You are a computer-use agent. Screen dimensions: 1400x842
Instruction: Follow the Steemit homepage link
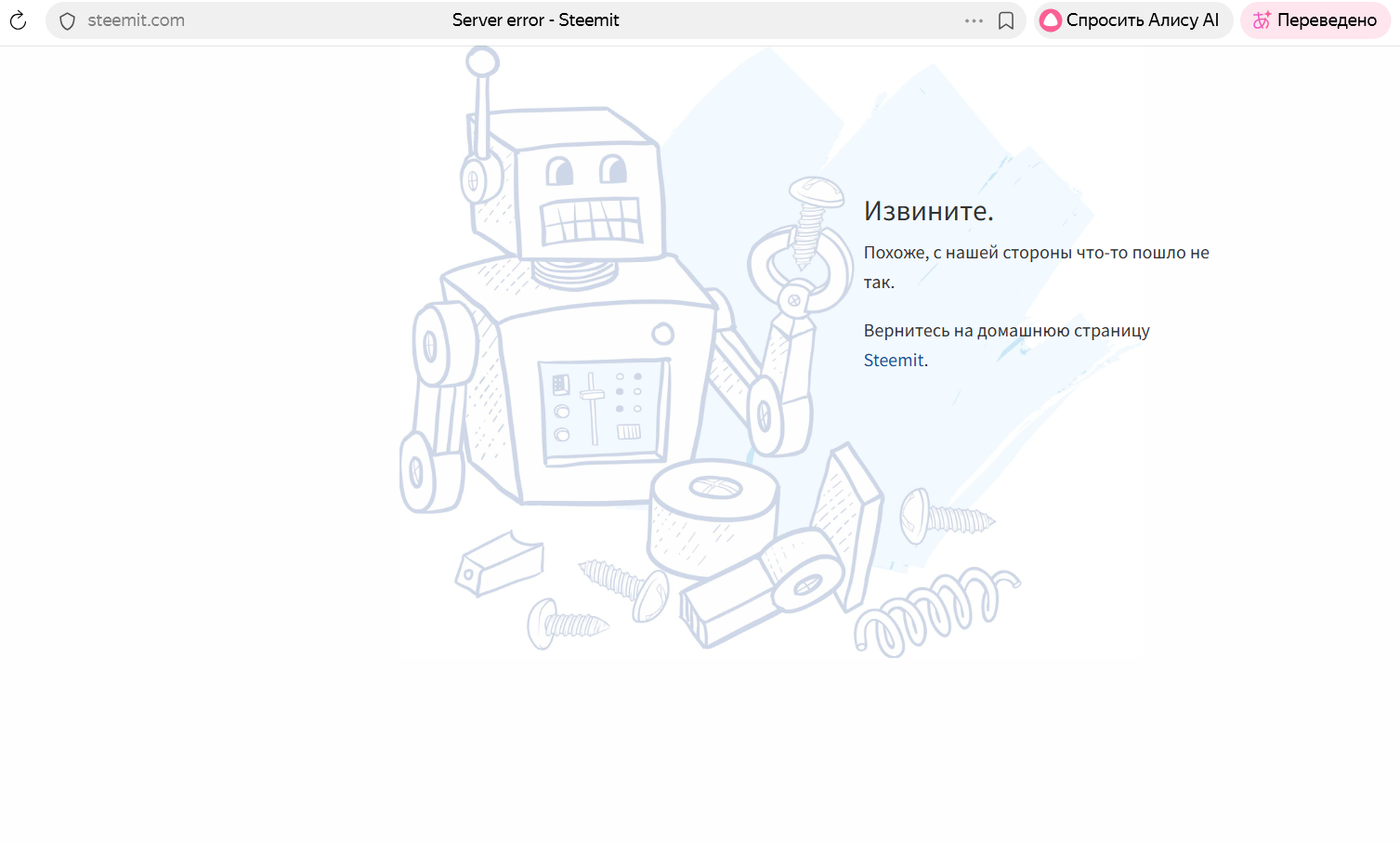894,361
